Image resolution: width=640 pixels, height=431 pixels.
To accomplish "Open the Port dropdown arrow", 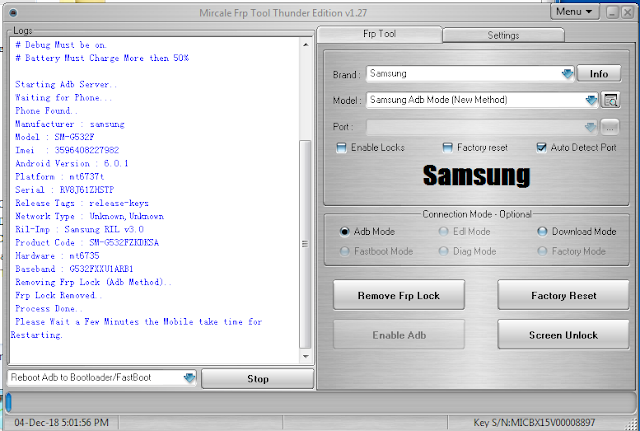I will click(x=590, y=127).
